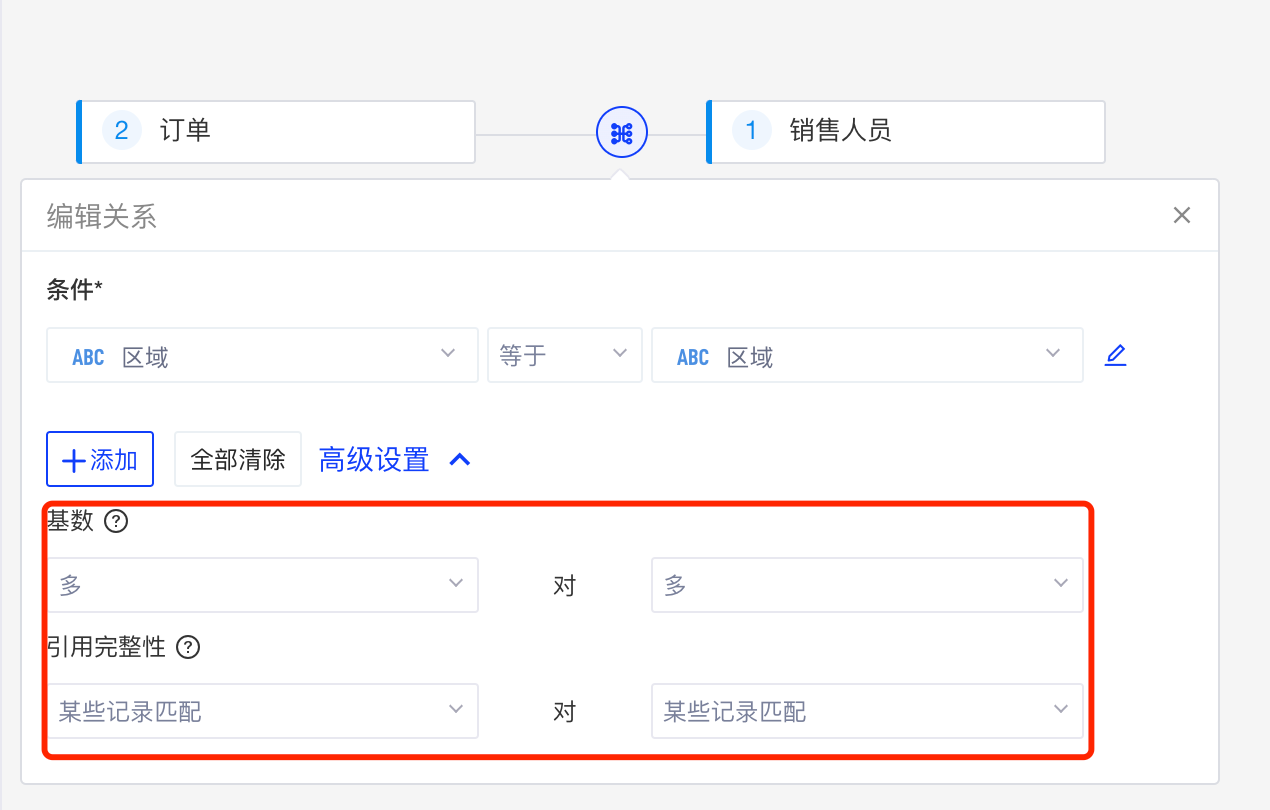Click the pencil edit icon beside the condition
The image size is (1270, 810).
click(1115, 355)
